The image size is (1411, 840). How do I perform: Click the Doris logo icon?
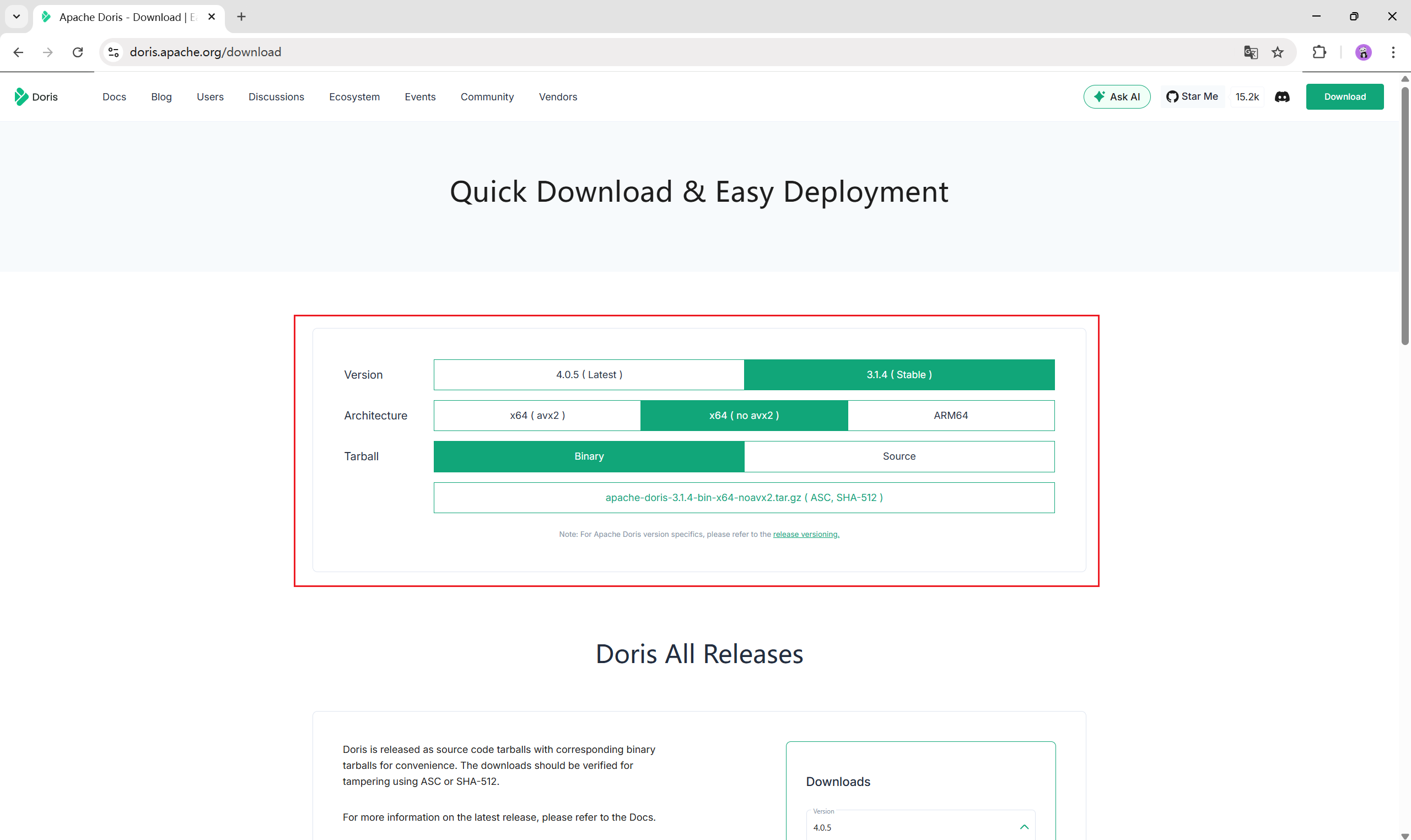[x=21, y=97]
